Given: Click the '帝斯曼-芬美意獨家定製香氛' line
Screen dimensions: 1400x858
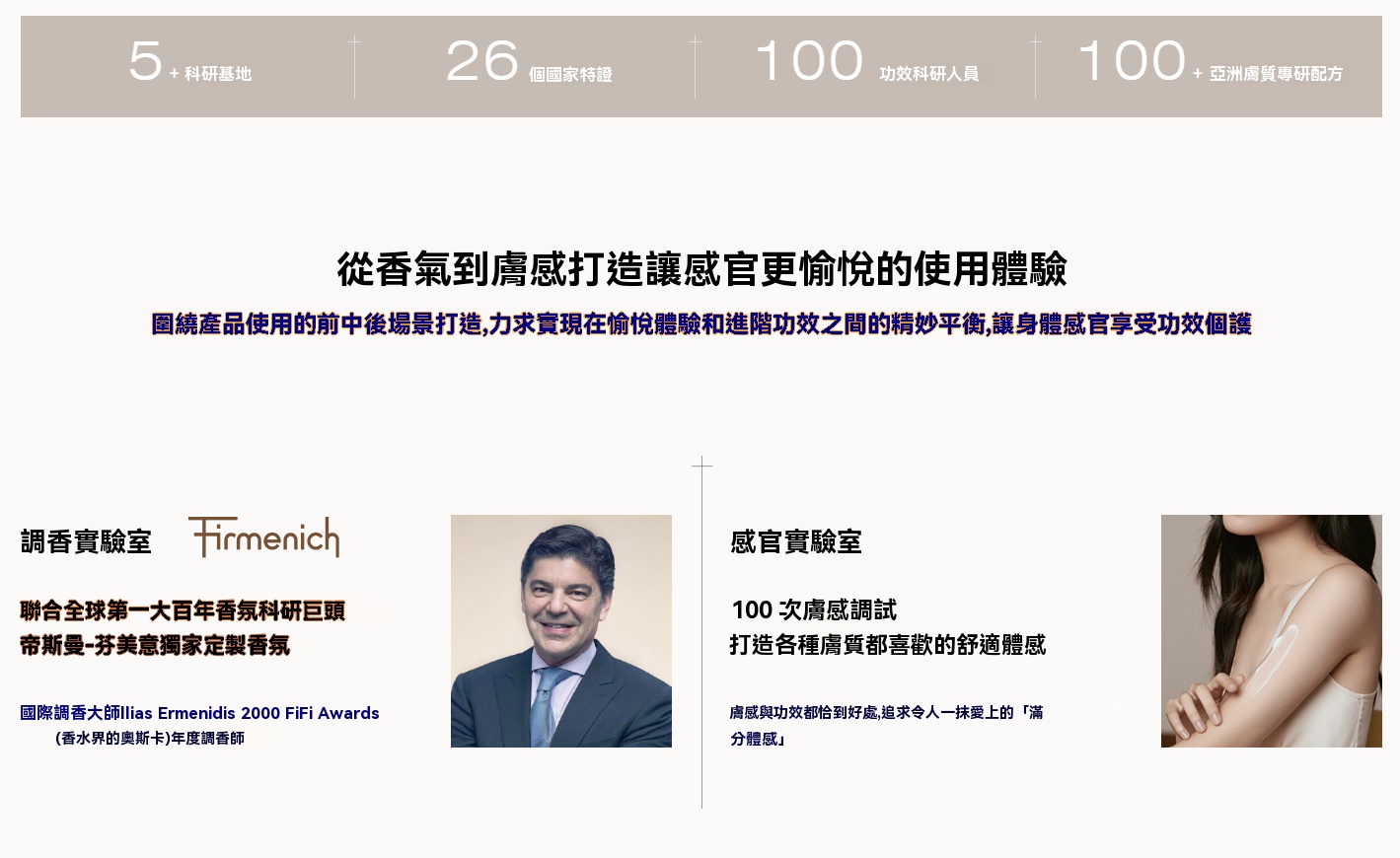Looking at the screenshot, I should 155,645.
